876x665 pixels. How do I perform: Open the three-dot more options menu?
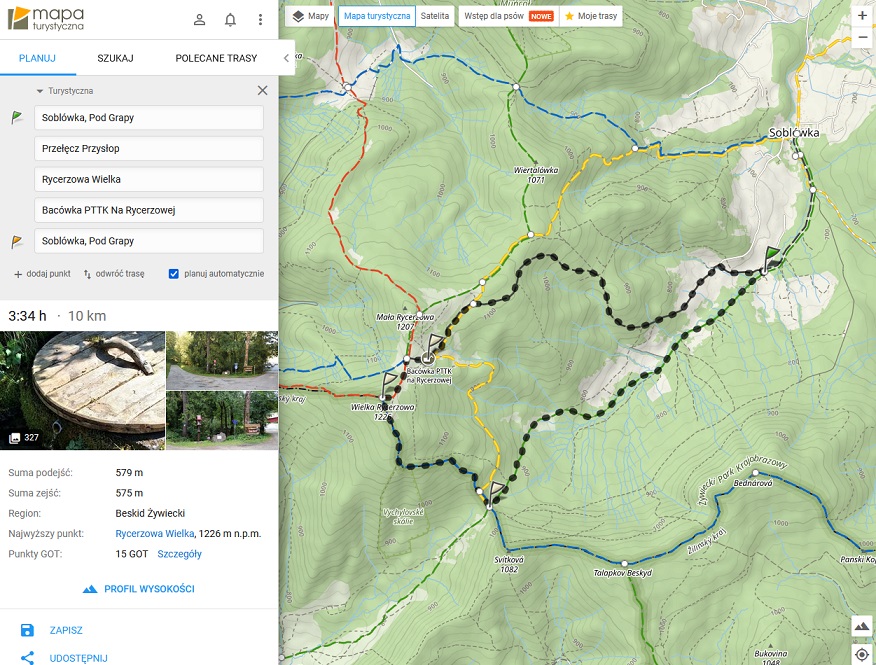point(260,20)
